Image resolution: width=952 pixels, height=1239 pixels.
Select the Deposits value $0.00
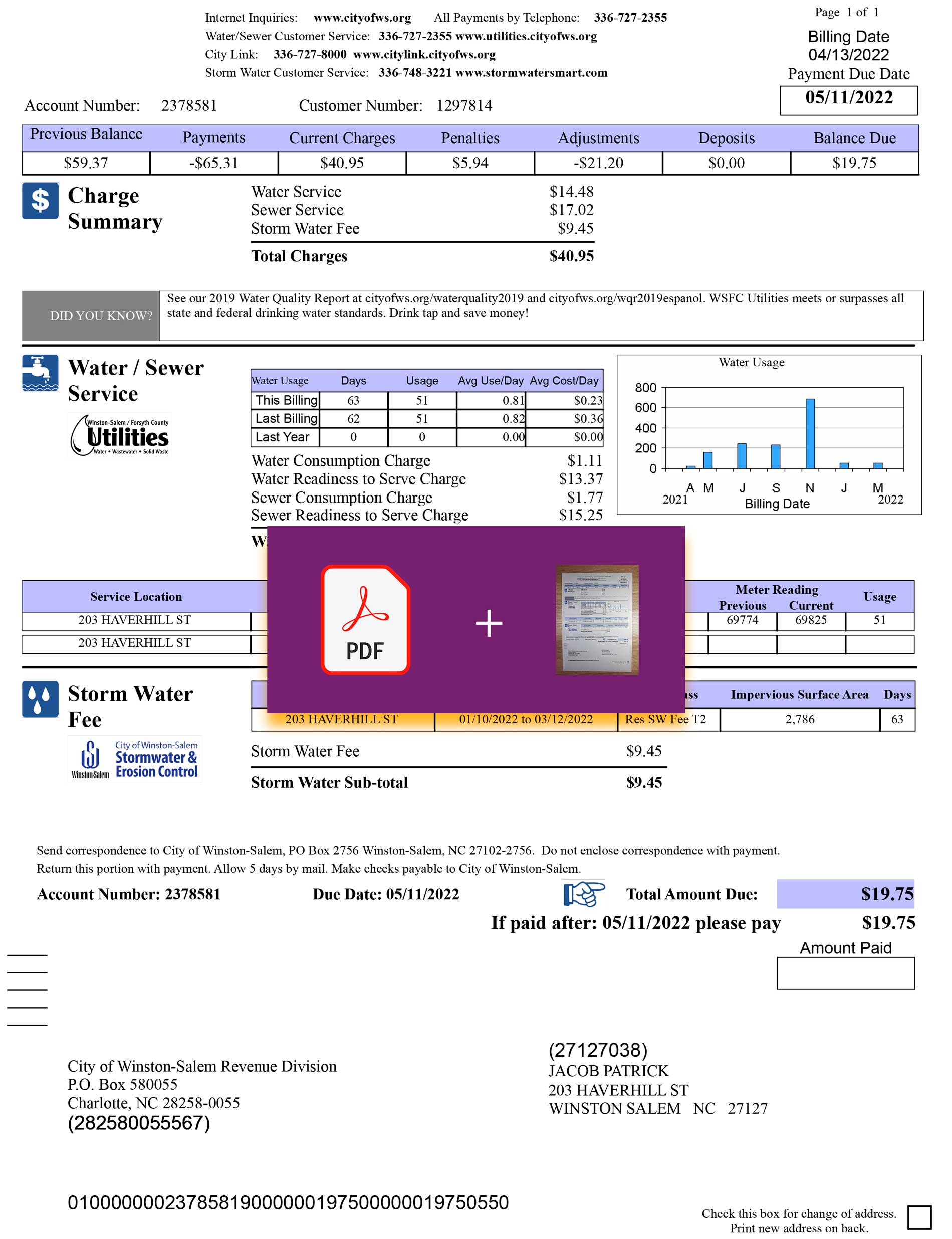click(727, 163)
